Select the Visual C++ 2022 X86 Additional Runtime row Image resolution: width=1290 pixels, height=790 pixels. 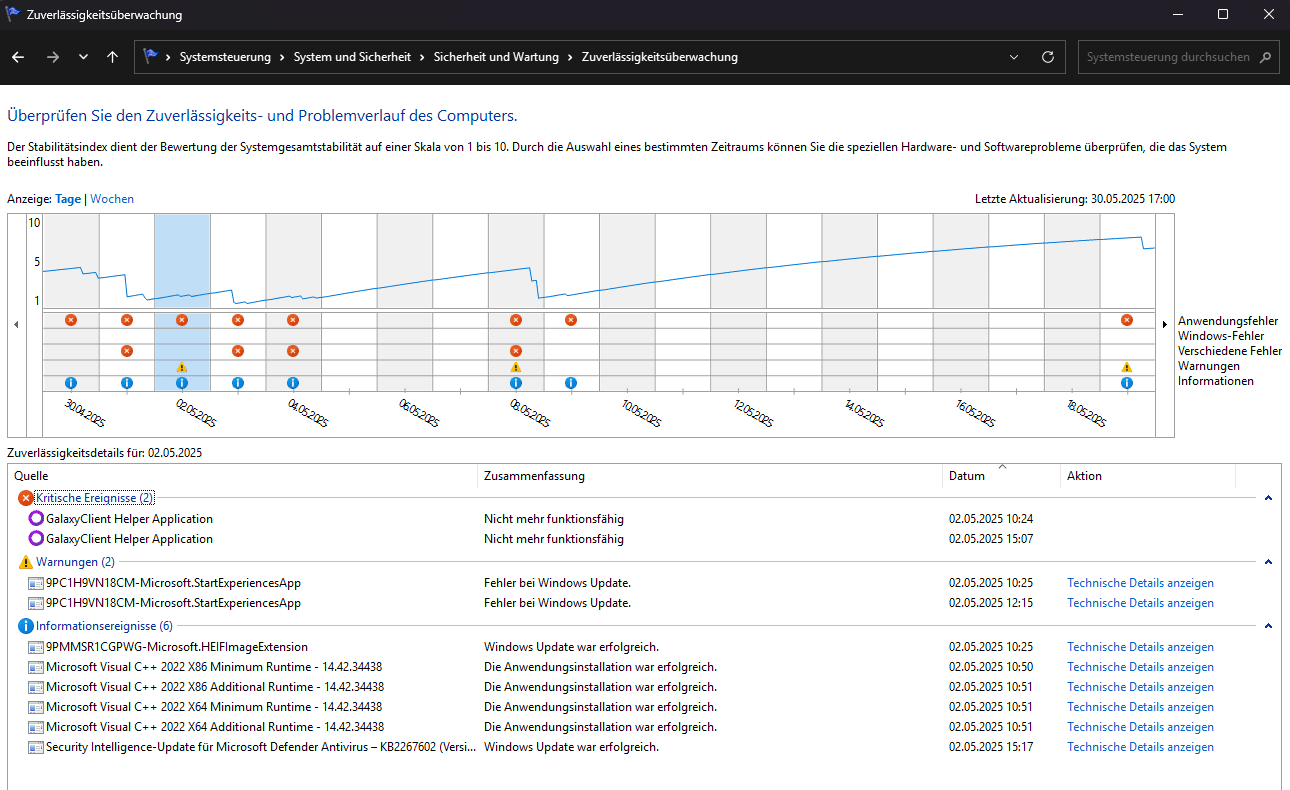point(644,687)
